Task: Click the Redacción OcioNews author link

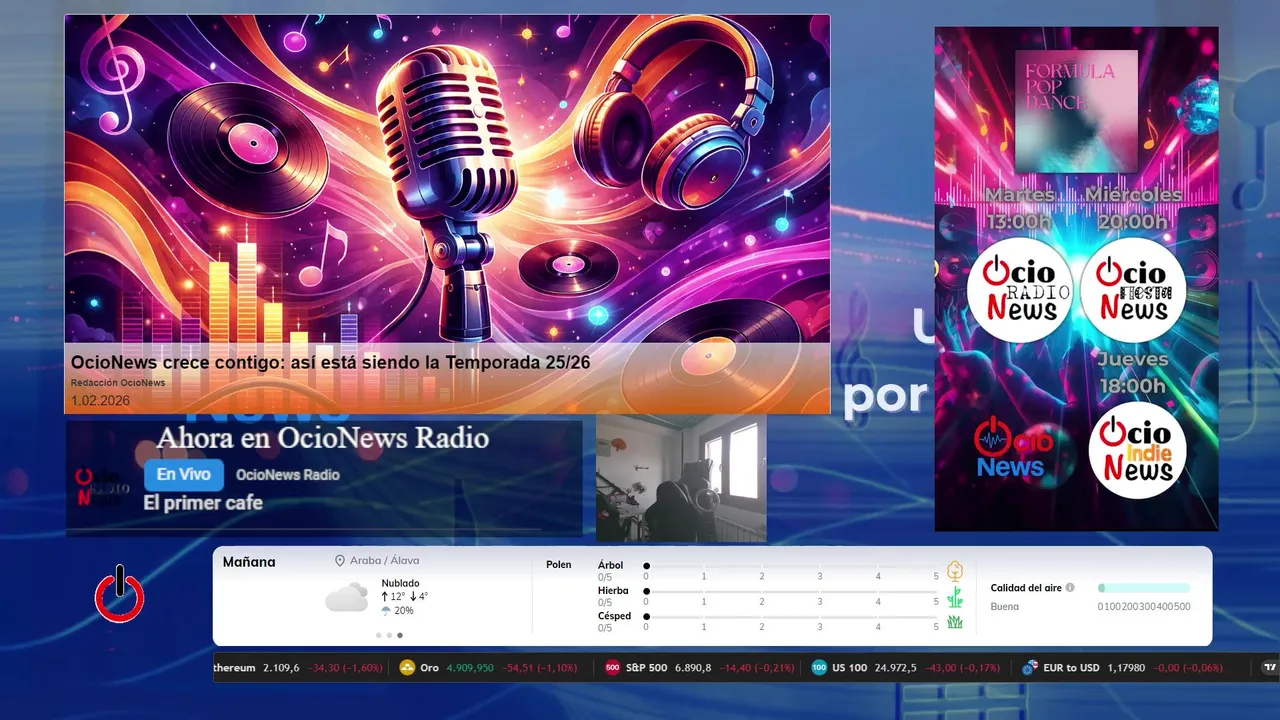Action: click(x=118, y=383)
